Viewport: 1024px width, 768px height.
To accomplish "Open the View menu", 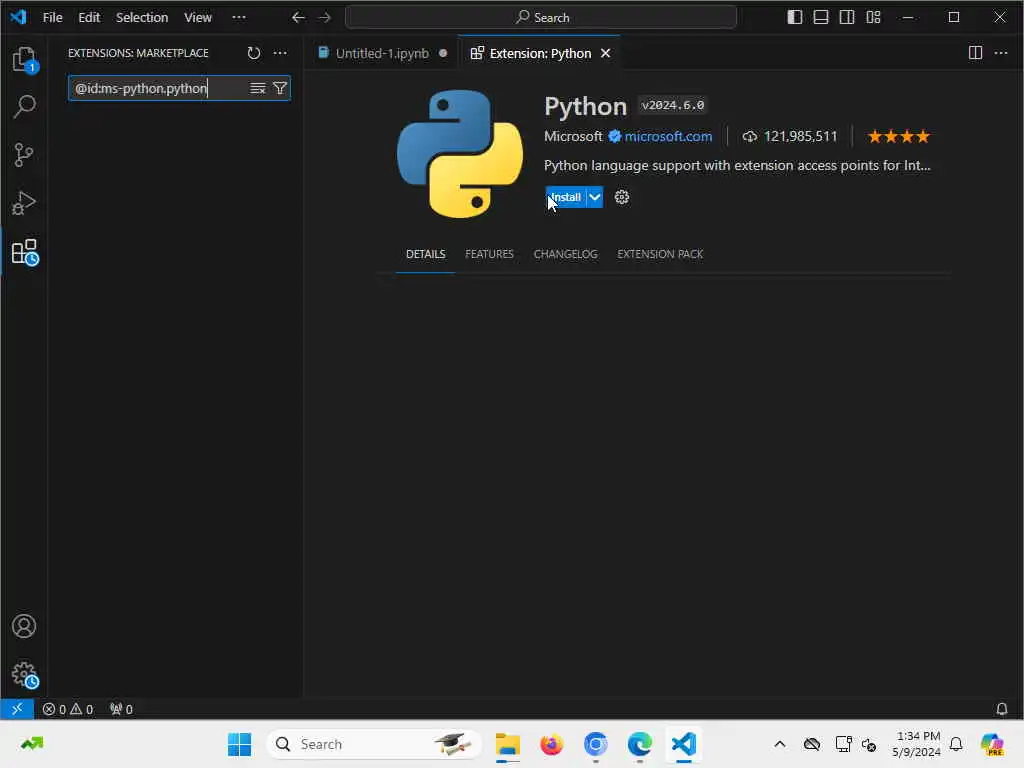I will [198, 18].
